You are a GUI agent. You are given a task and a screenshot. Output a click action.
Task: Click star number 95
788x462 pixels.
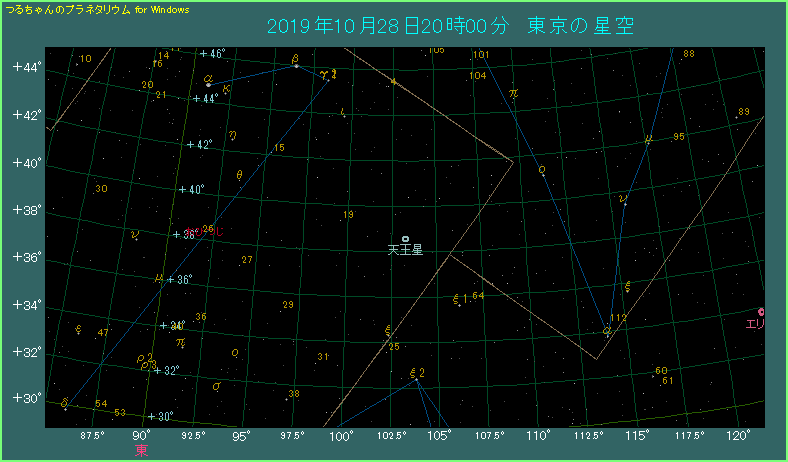[x=679, y=137]
